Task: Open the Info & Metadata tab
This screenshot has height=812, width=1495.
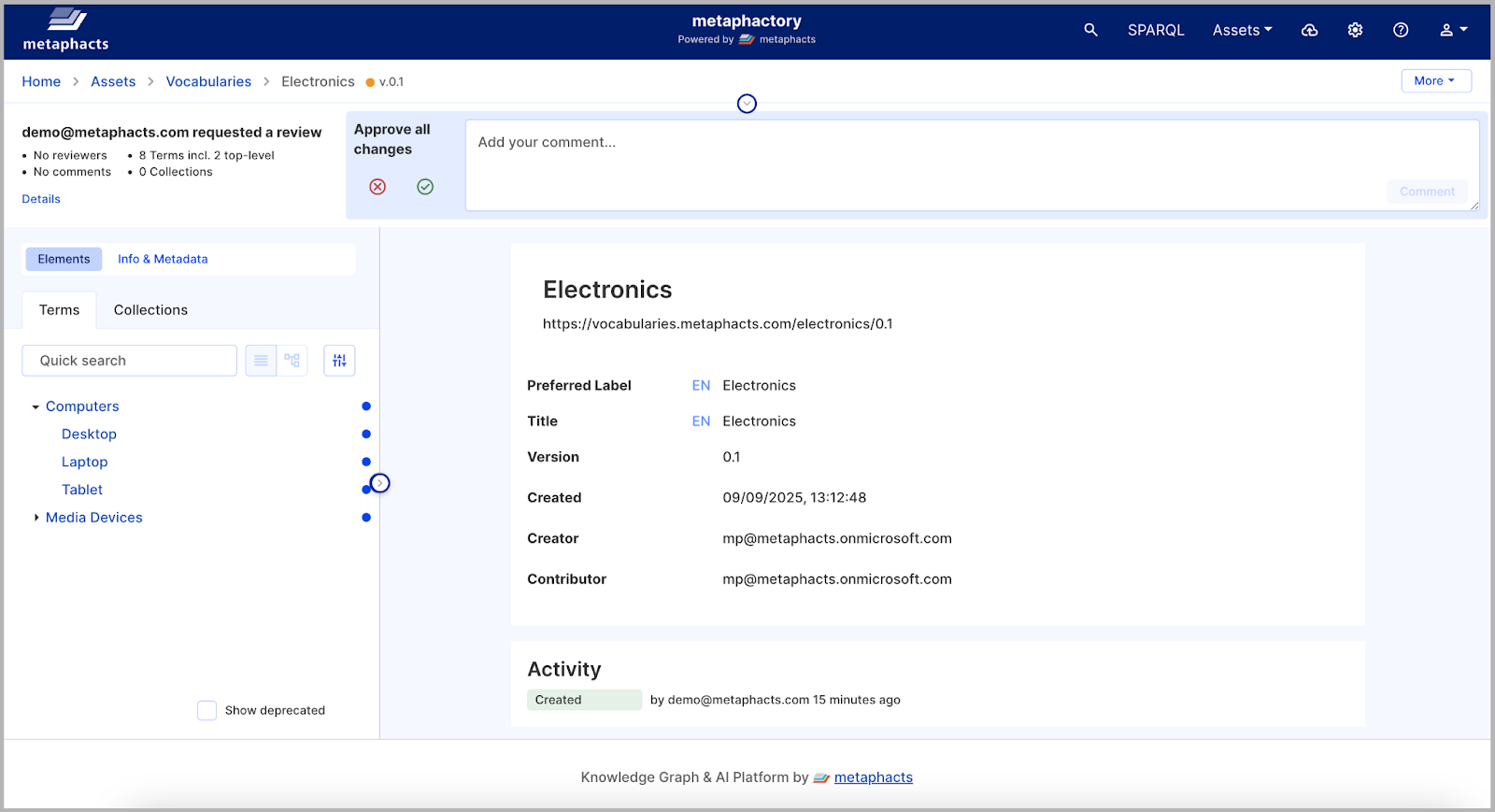Action: click(x=163, y=259)
